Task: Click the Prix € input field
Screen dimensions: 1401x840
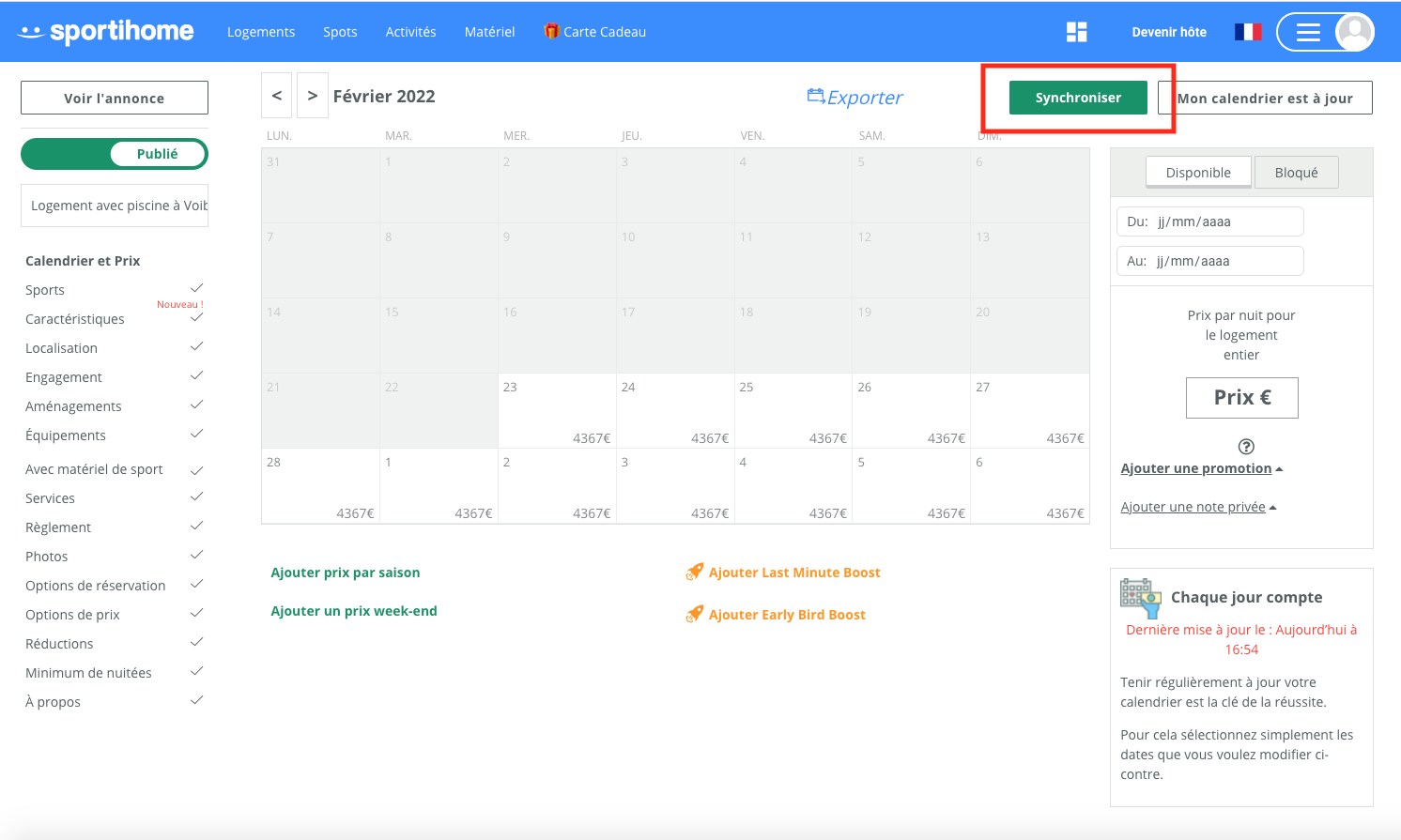Action: (1242, 398)
